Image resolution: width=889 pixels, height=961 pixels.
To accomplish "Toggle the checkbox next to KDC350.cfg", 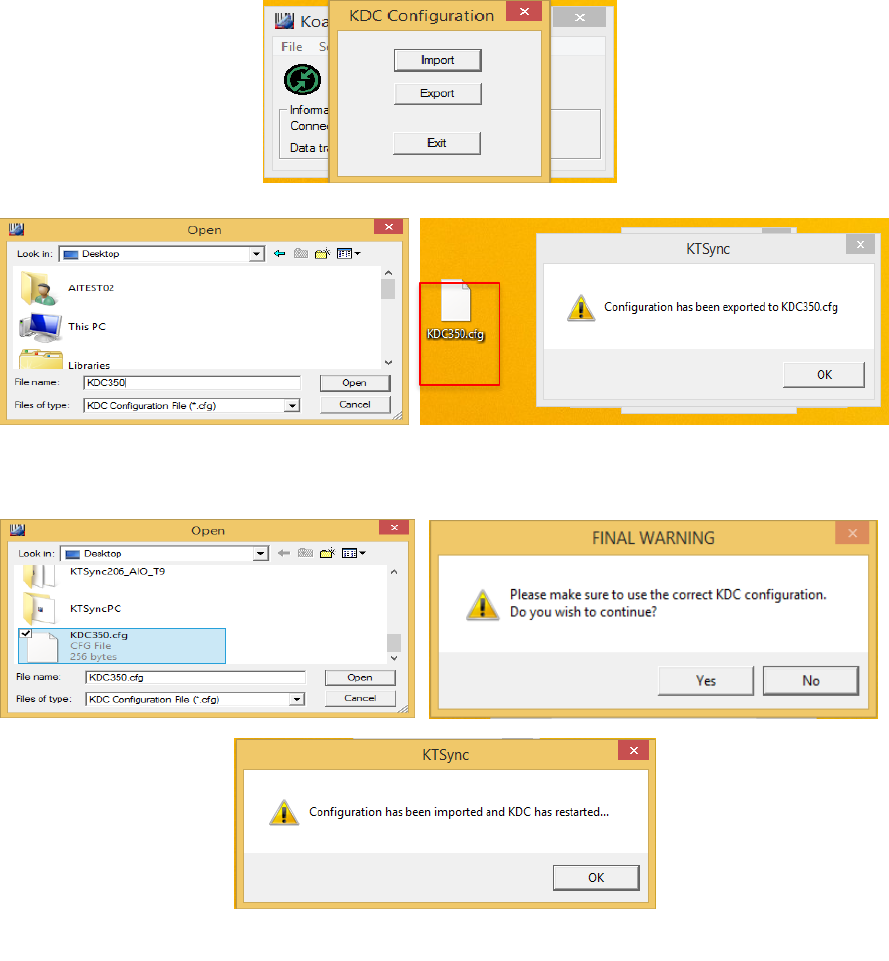I will click(x=26, y=634).
